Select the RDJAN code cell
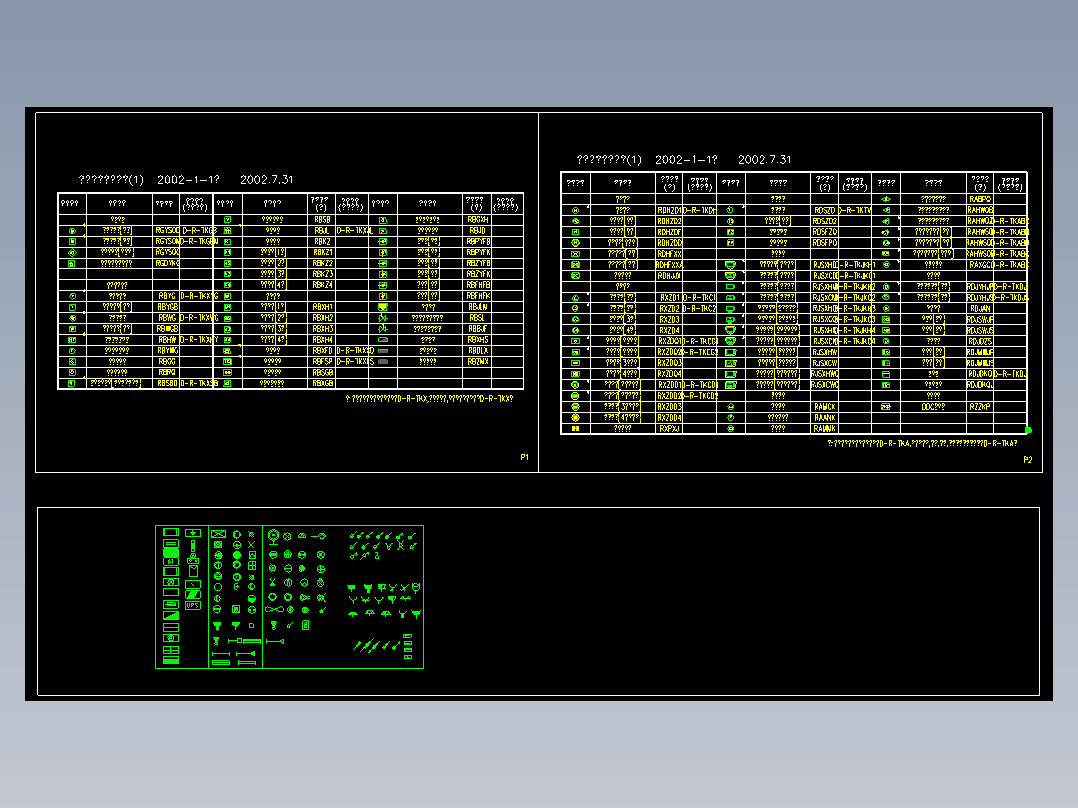The image size is (1078, 808). click(980, 308)
